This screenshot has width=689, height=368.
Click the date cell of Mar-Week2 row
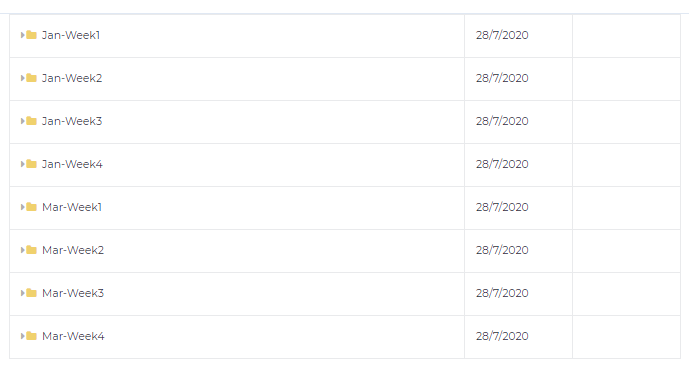pos(519,251)
